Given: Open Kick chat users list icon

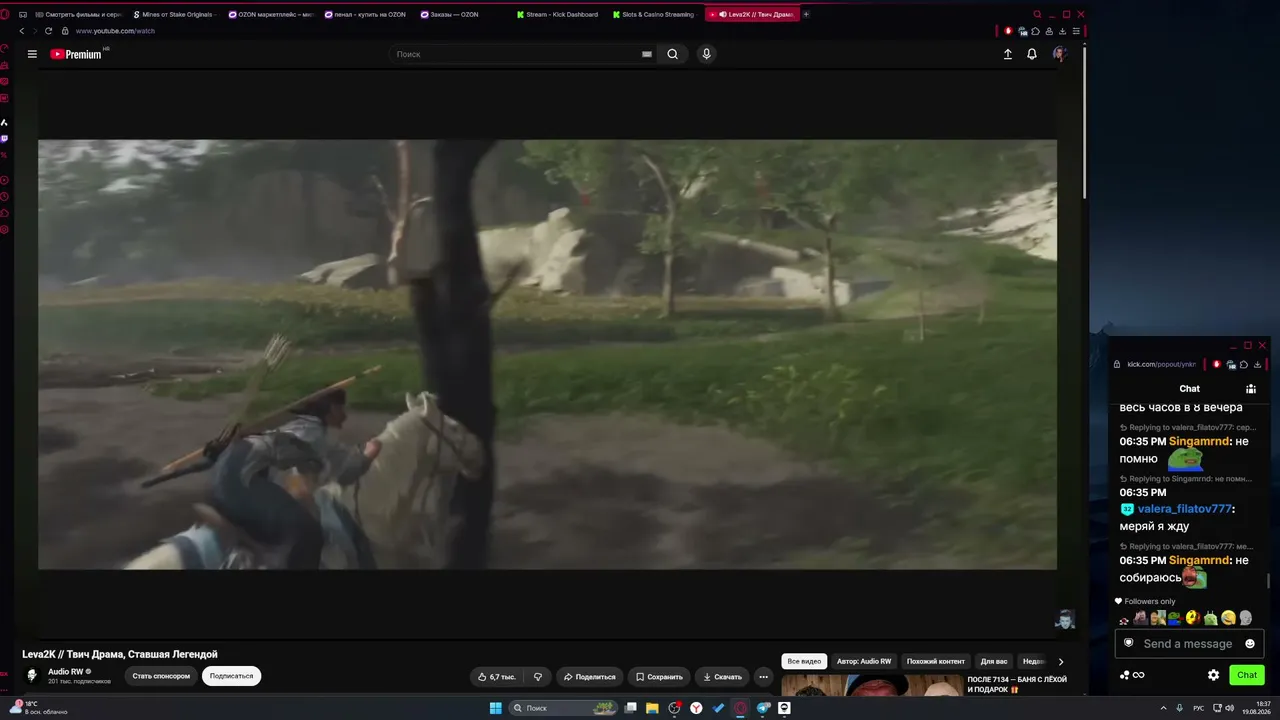Looking at the screenshot, I should click(1251, 389).
